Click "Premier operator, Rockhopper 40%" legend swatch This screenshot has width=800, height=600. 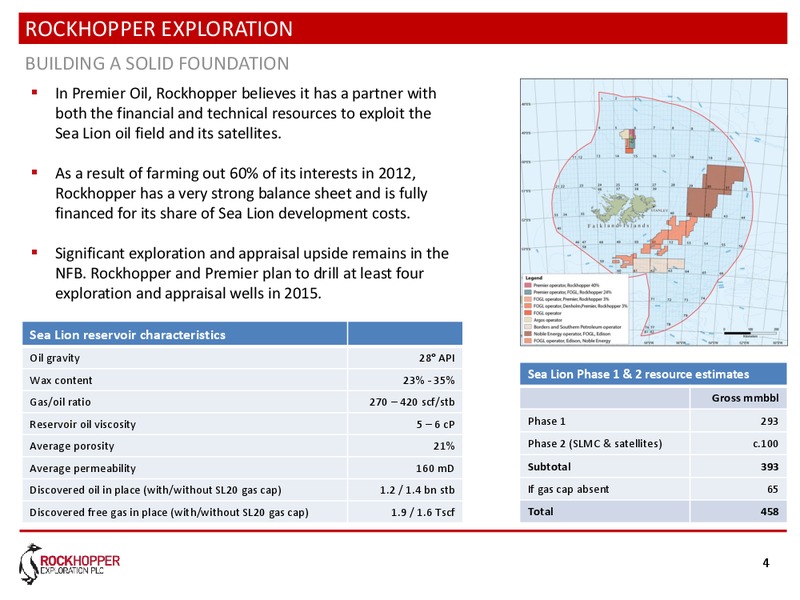coord(528,285)
